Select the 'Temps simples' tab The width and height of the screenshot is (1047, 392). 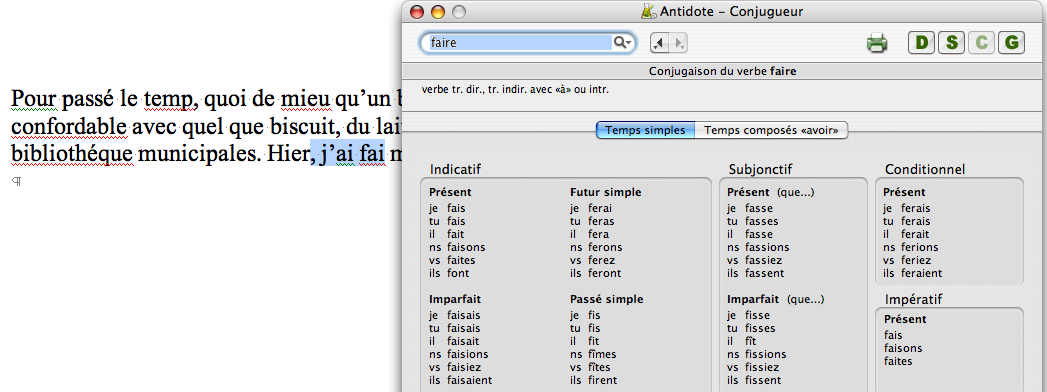pos(645,130)
